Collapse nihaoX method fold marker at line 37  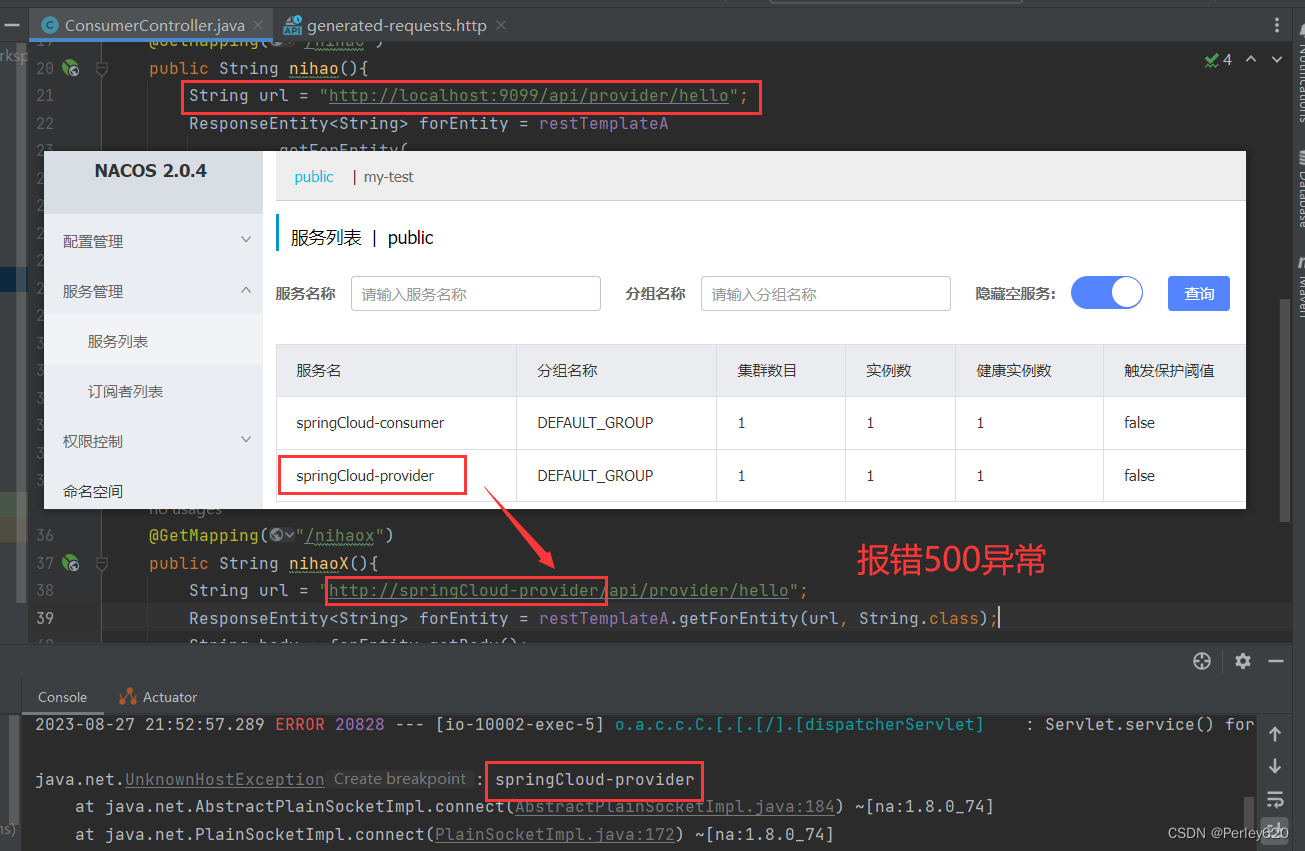(x=101, y=563)
